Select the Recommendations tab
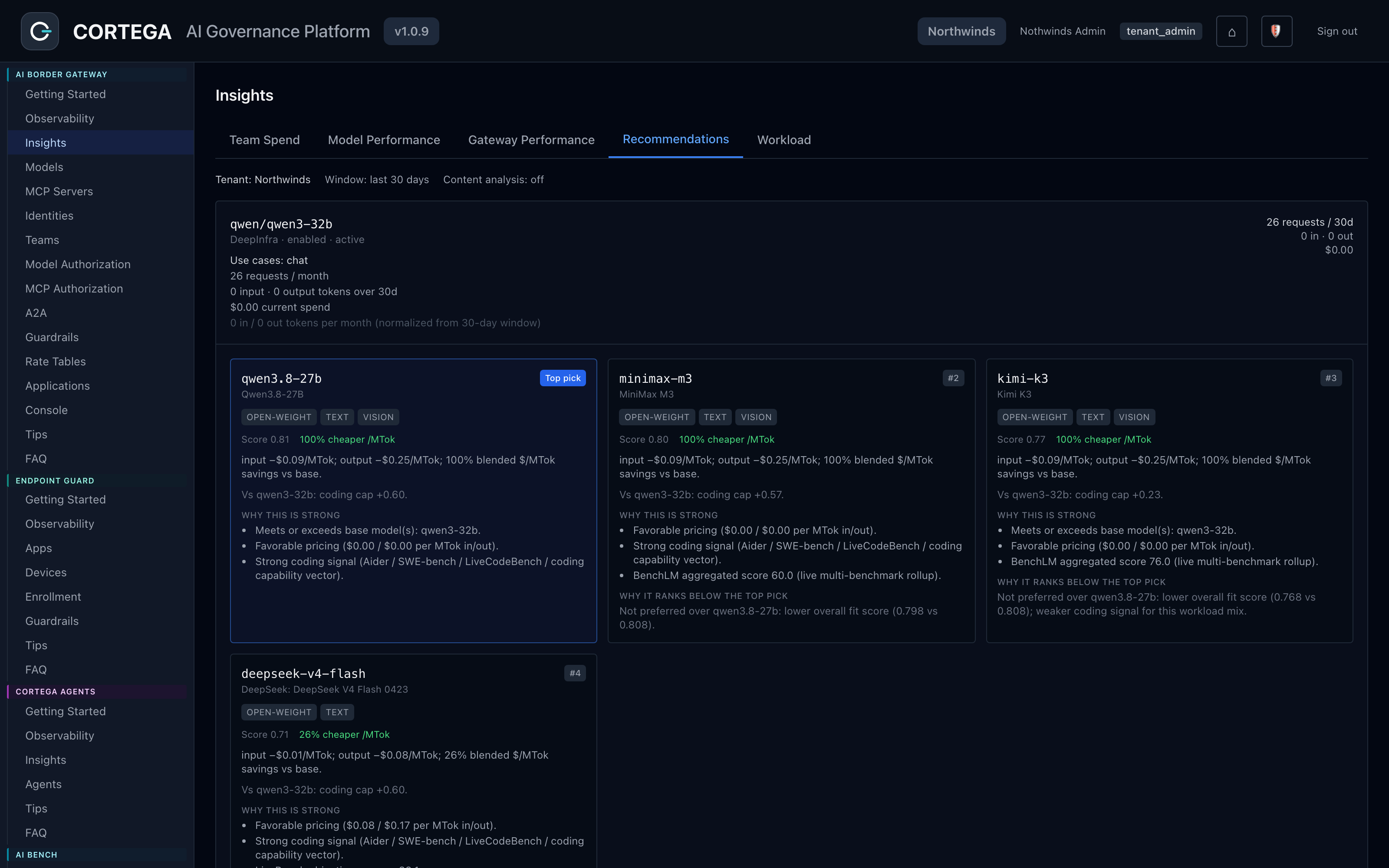1389x868 pixels. 675,139
